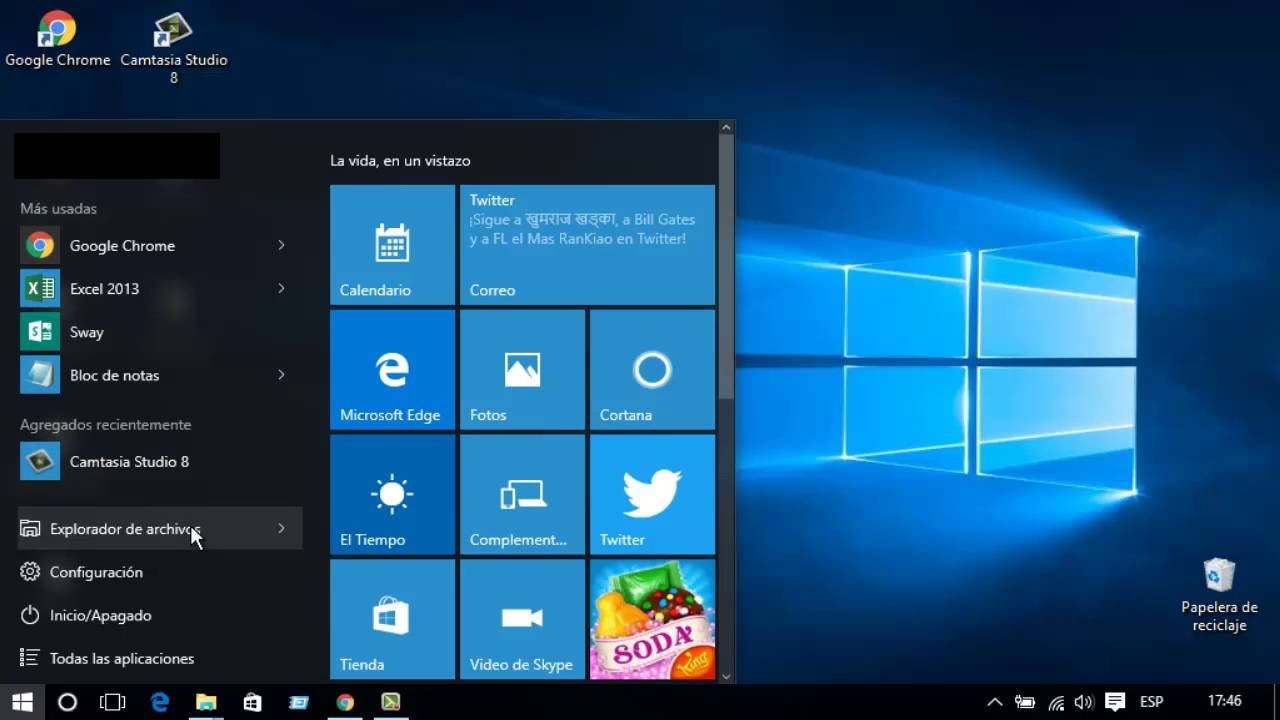This screenshot has width=1280, height=720.
Task: Launch the Microsoft Edge tile
Action: (x=392, y=369)
